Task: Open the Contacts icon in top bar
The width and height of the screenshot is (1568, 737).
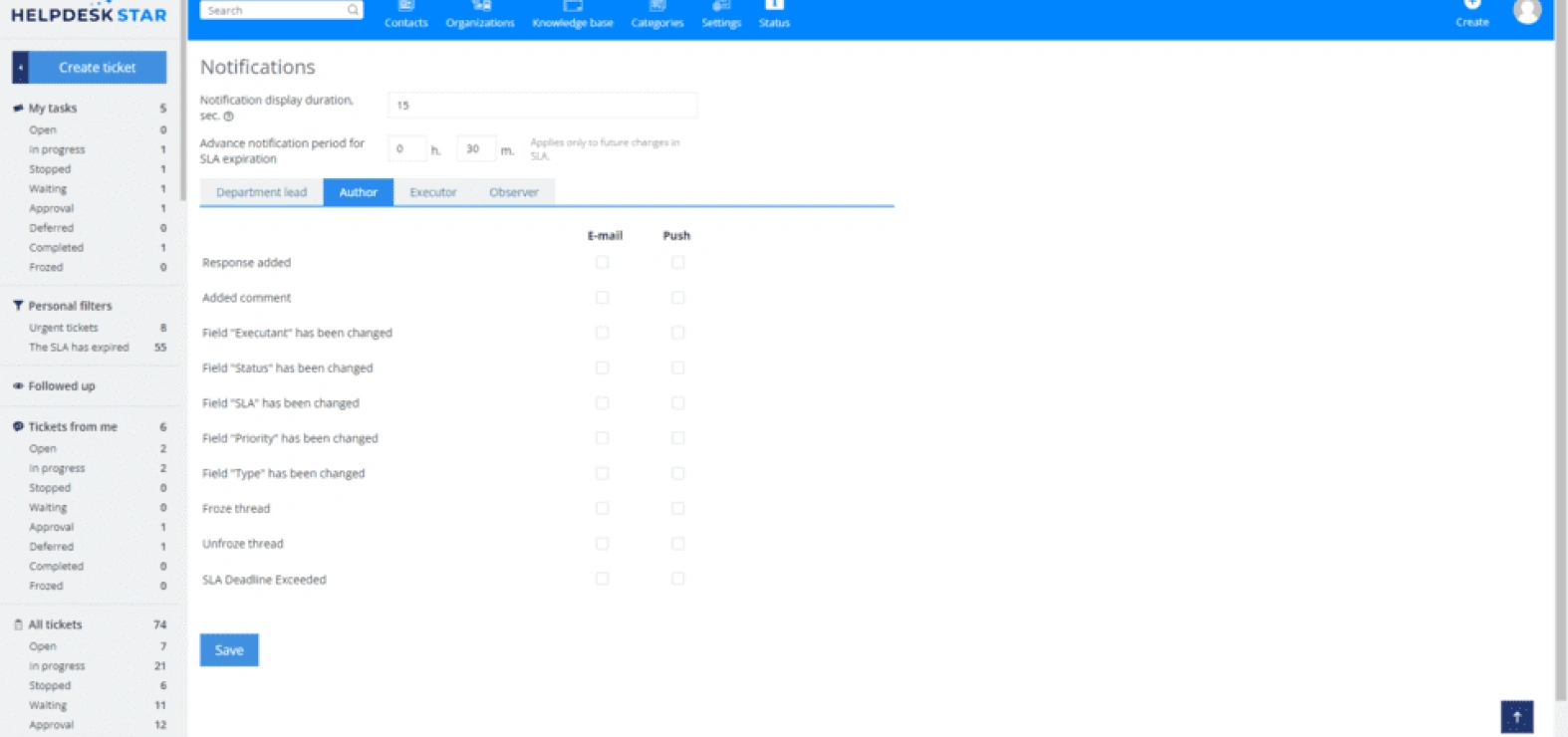Action: click(x=406, y=6)
